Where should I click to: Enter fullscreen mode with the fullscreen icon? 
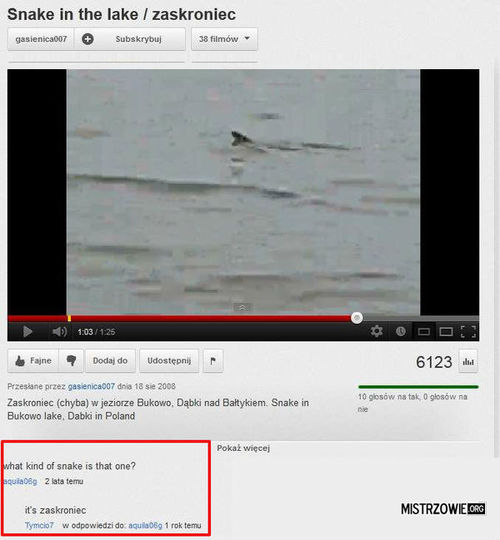(x=468, y=332)
